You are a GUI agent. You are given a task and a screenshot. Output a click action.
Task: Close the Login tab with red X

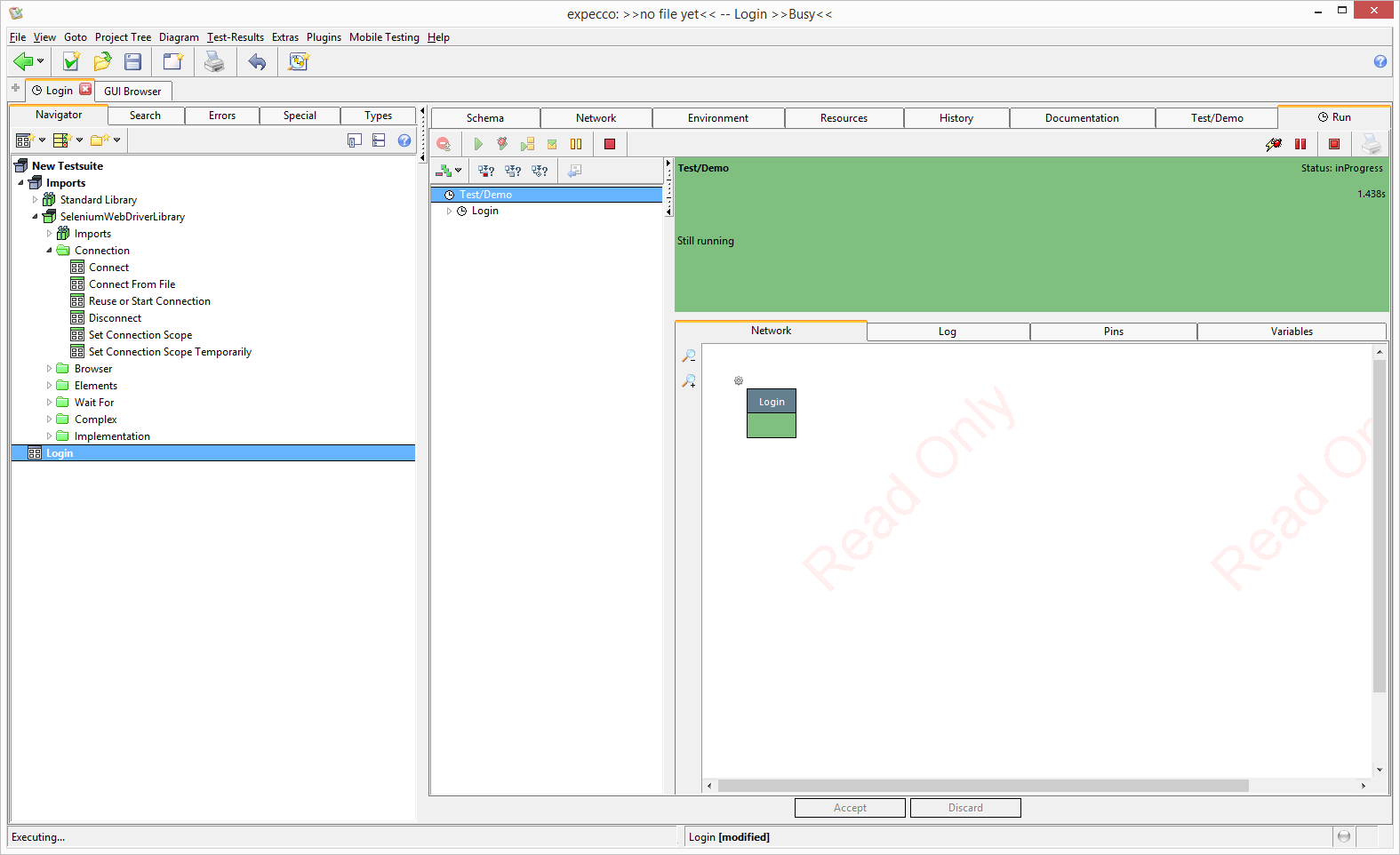[x=85, y=90]
